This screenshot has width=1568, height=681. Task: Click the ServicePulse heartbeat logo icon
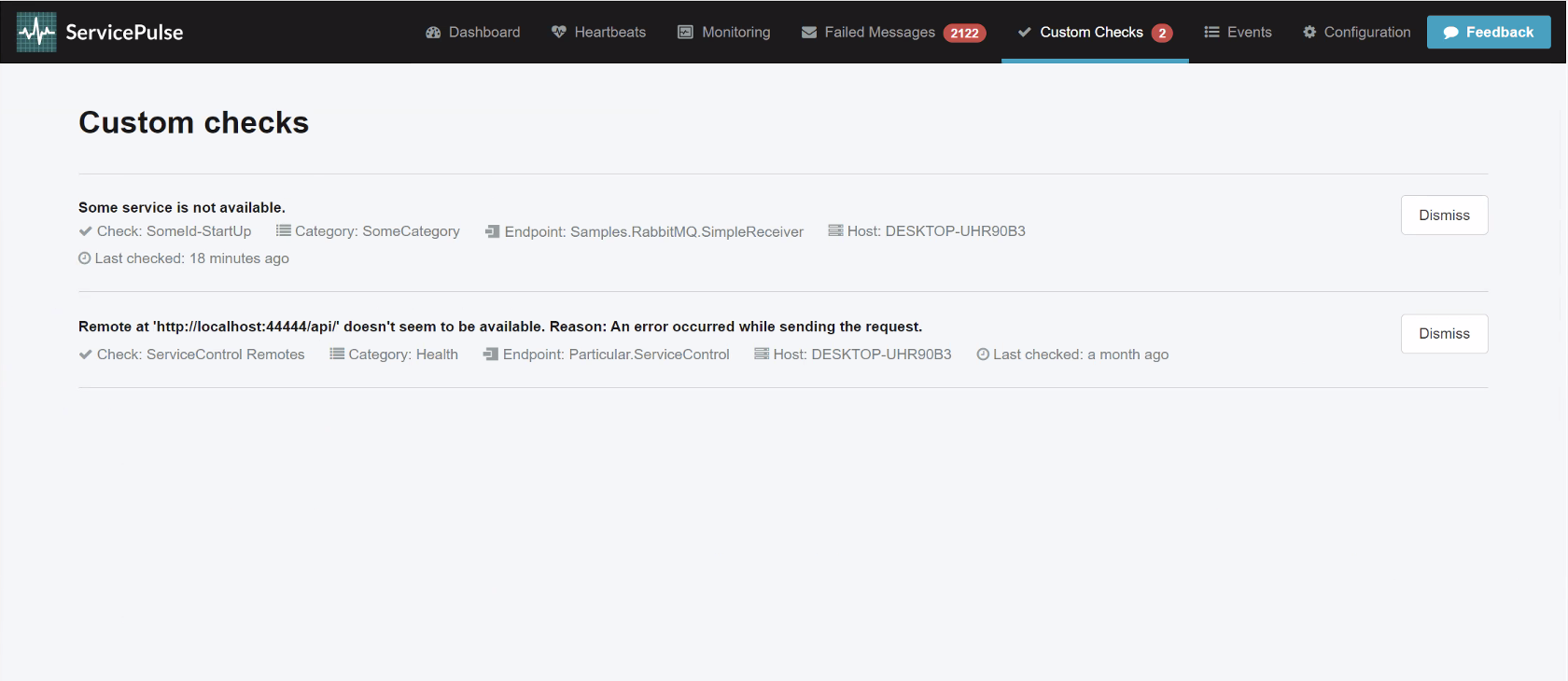point(36,32)
